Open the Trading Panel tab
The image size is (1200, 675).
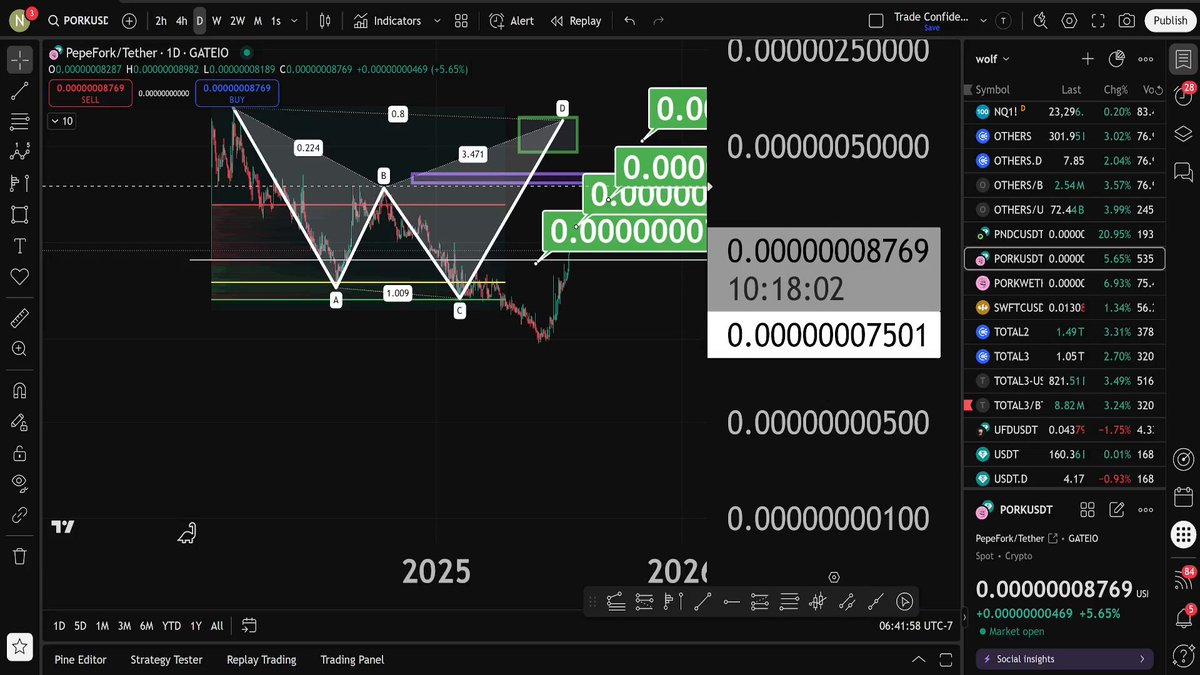(x=352, y=659)
